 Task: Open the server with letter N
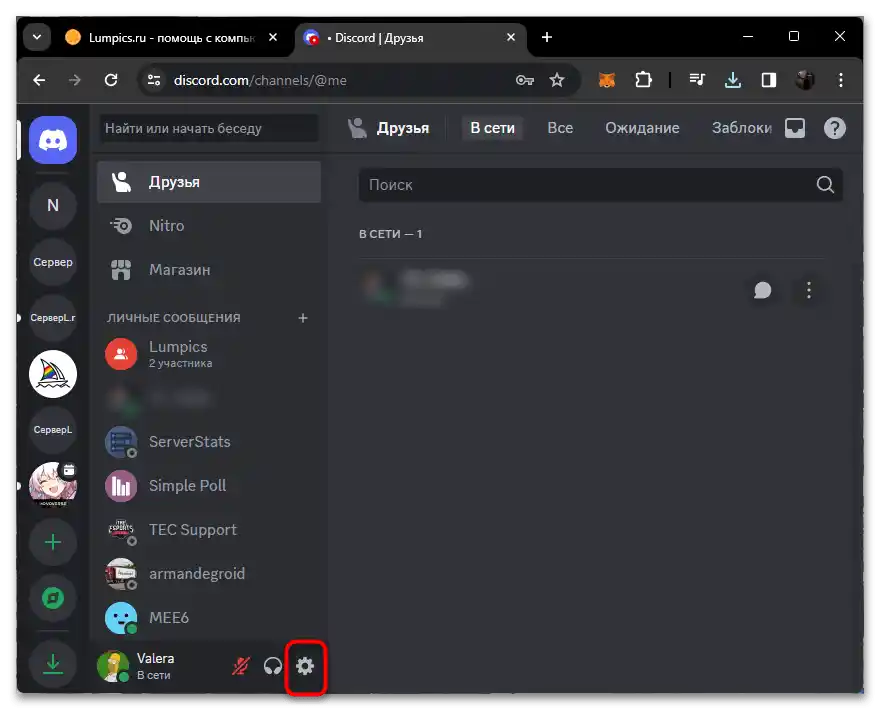tap(53, 205)
